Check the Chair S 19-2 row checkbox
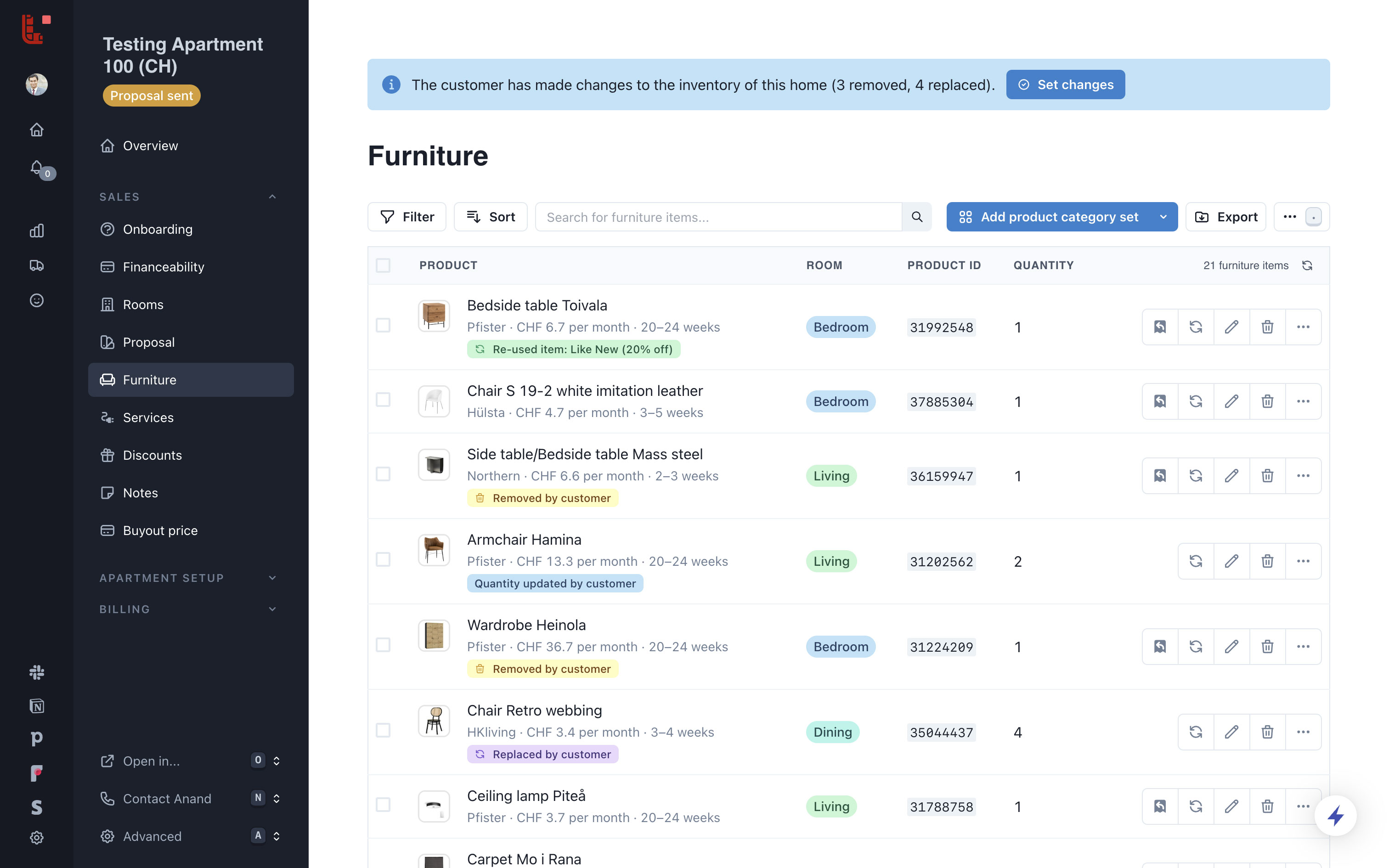 (383, 400)
